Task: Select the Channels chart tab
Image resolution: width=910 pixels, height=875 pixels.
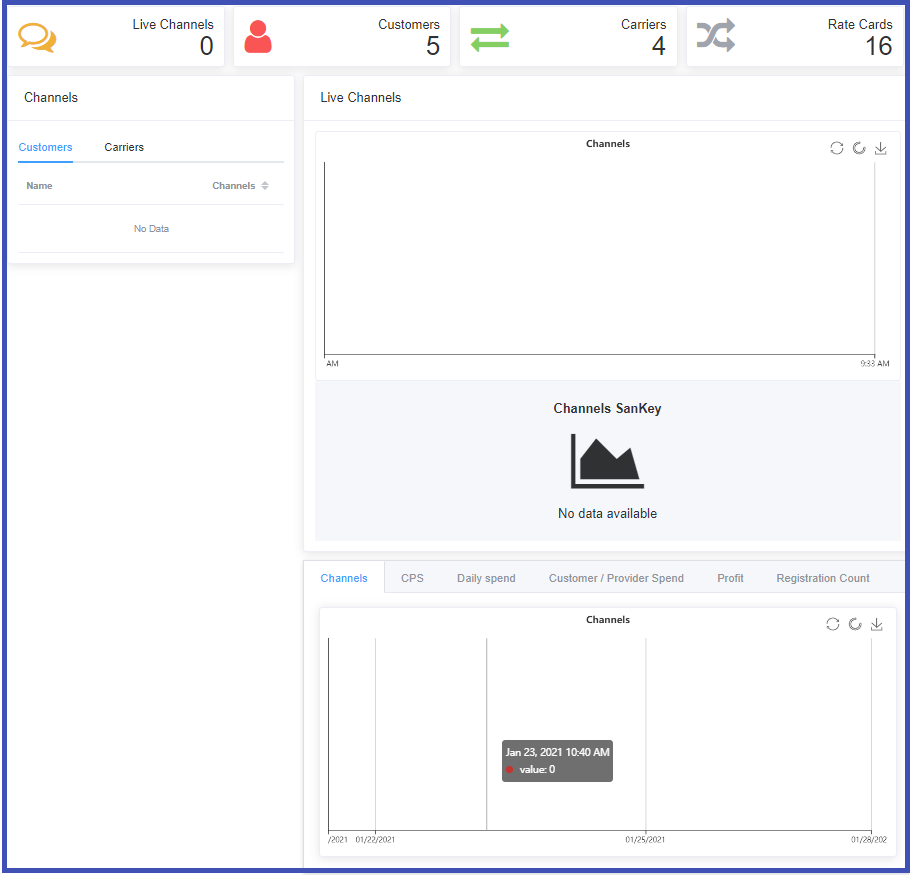Action: [344, 578]
